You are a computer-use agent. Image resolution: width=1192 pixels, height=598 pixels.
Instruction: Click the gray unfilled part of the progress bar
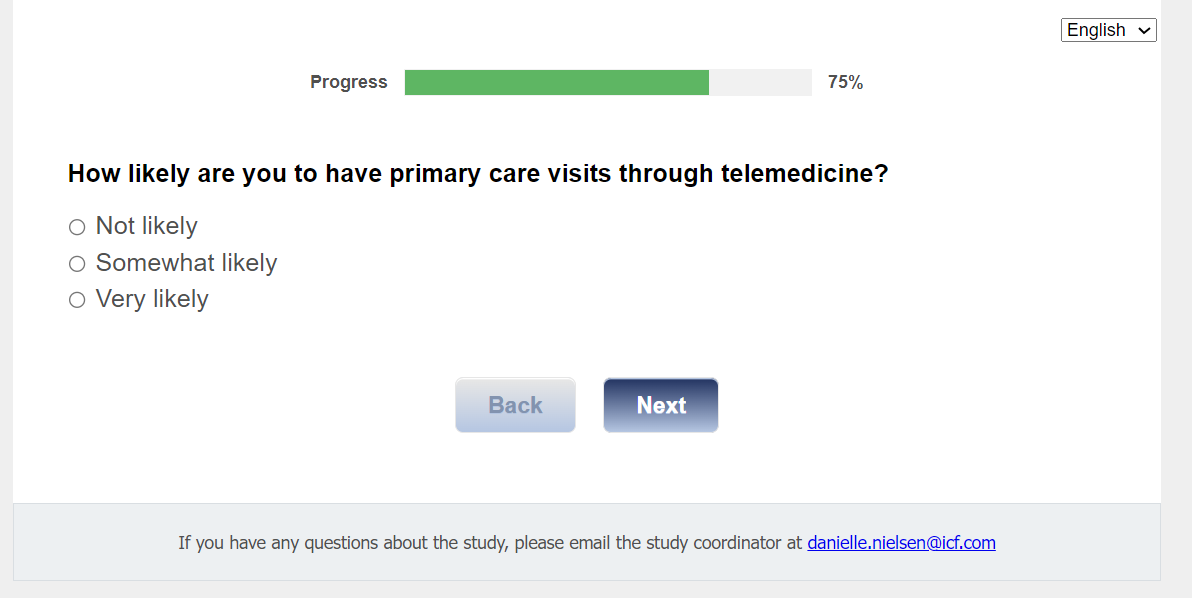pos(760,83)
